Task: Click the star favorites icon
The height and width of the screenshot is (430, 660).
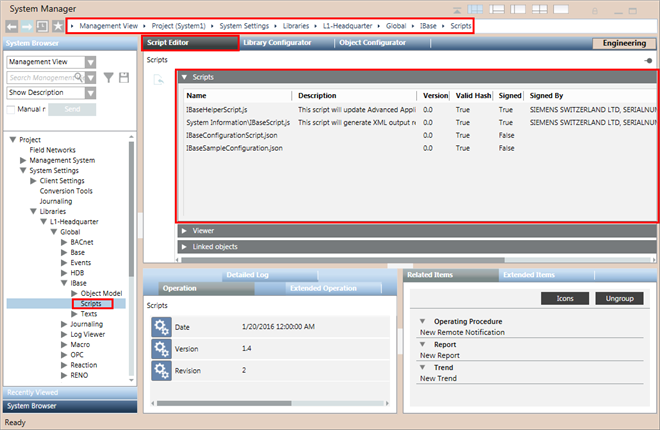Action: tap(59, 24)
